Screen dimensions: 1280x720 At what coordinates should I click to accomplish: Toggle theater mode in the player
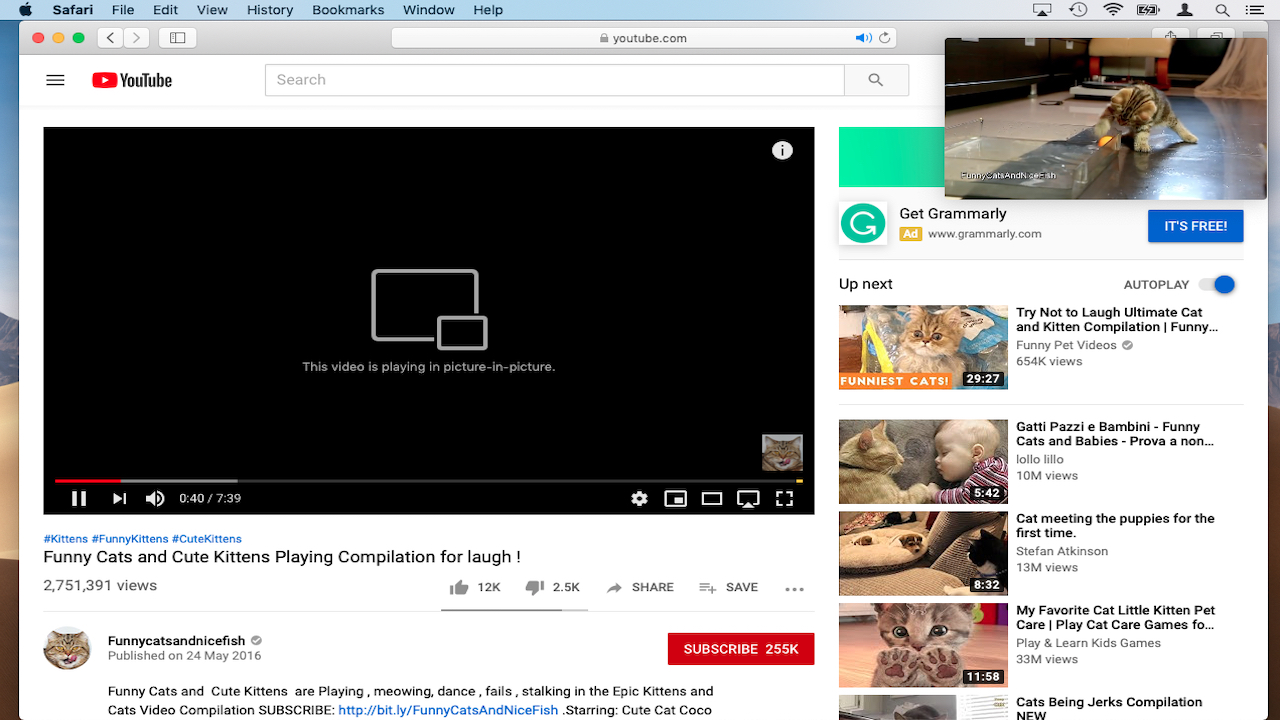point(712,498)
